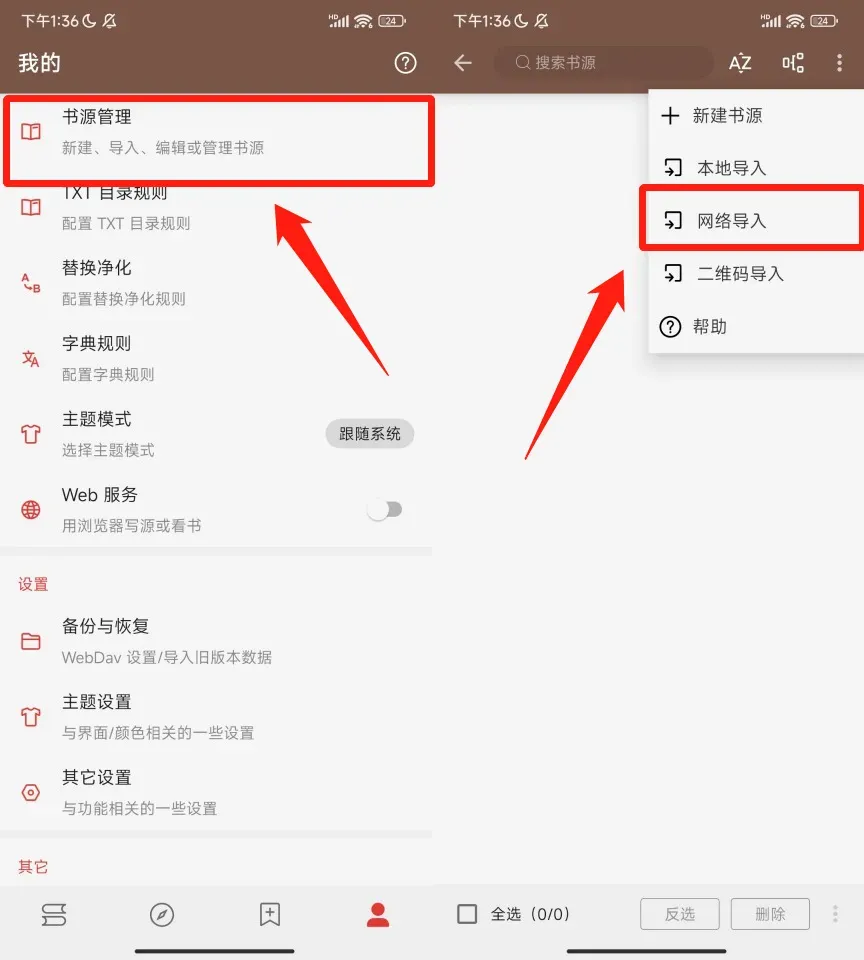Open the AZ sort menu
The image size is (864, 960).
[740, 63]
